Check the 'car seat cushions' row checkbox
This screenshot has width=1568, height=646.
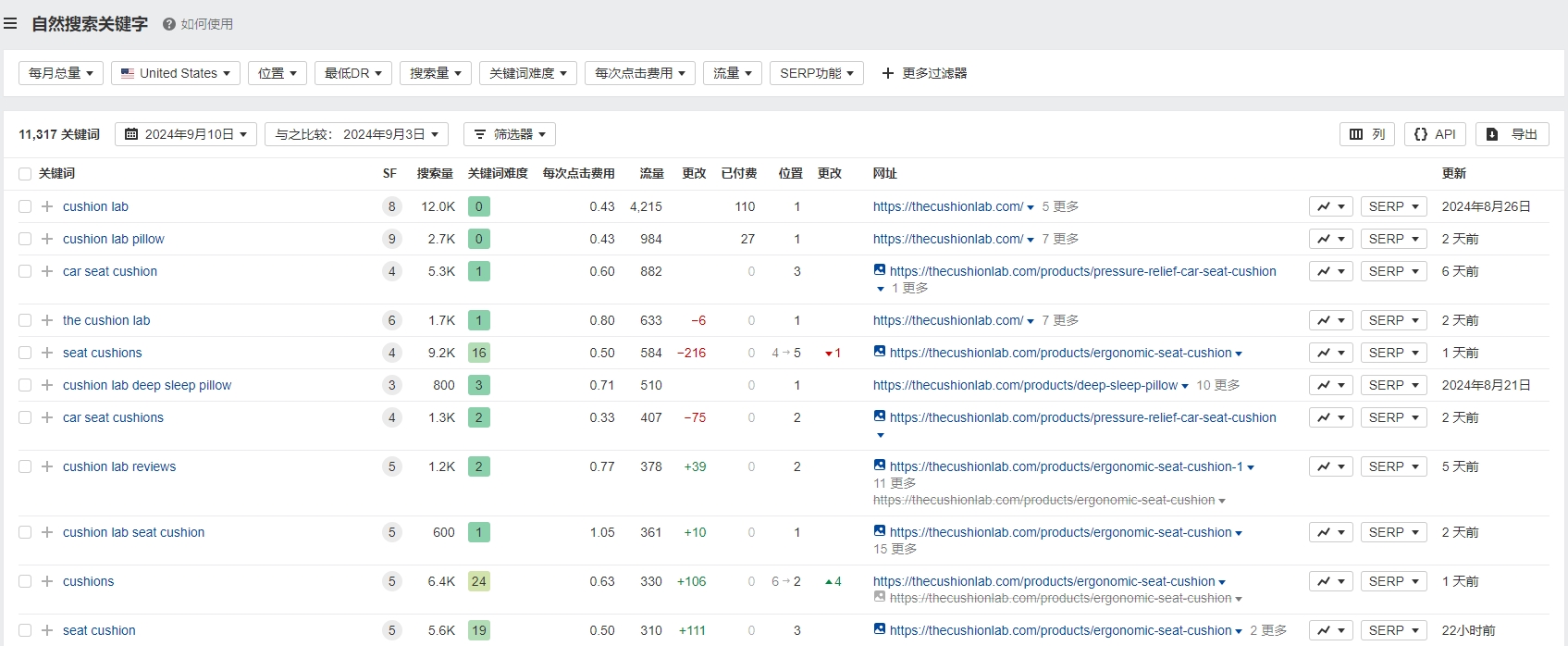25,417
